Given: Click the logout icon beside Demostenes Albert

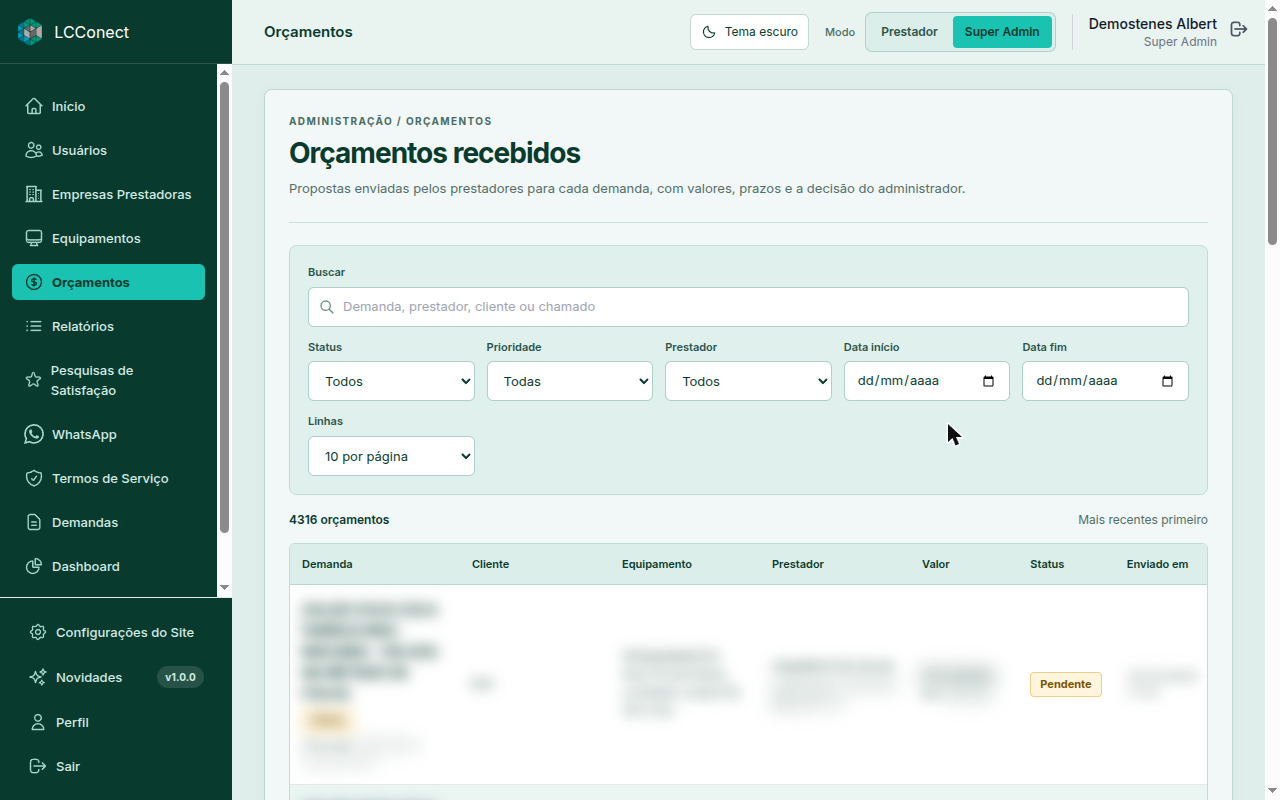Looking at the screenshot, I should click(1239, 29).
